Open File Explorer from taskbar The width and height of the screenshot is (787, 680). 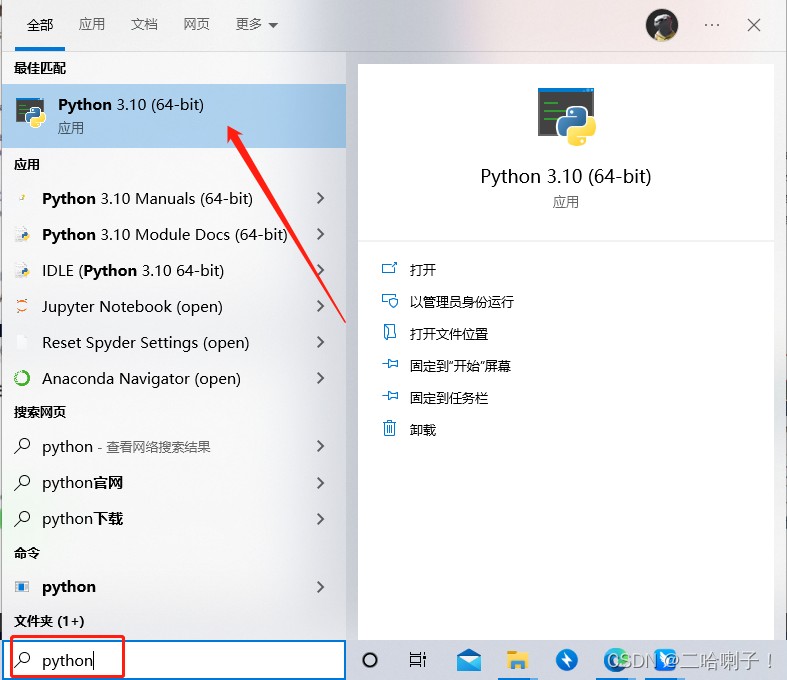click(517, 660)
